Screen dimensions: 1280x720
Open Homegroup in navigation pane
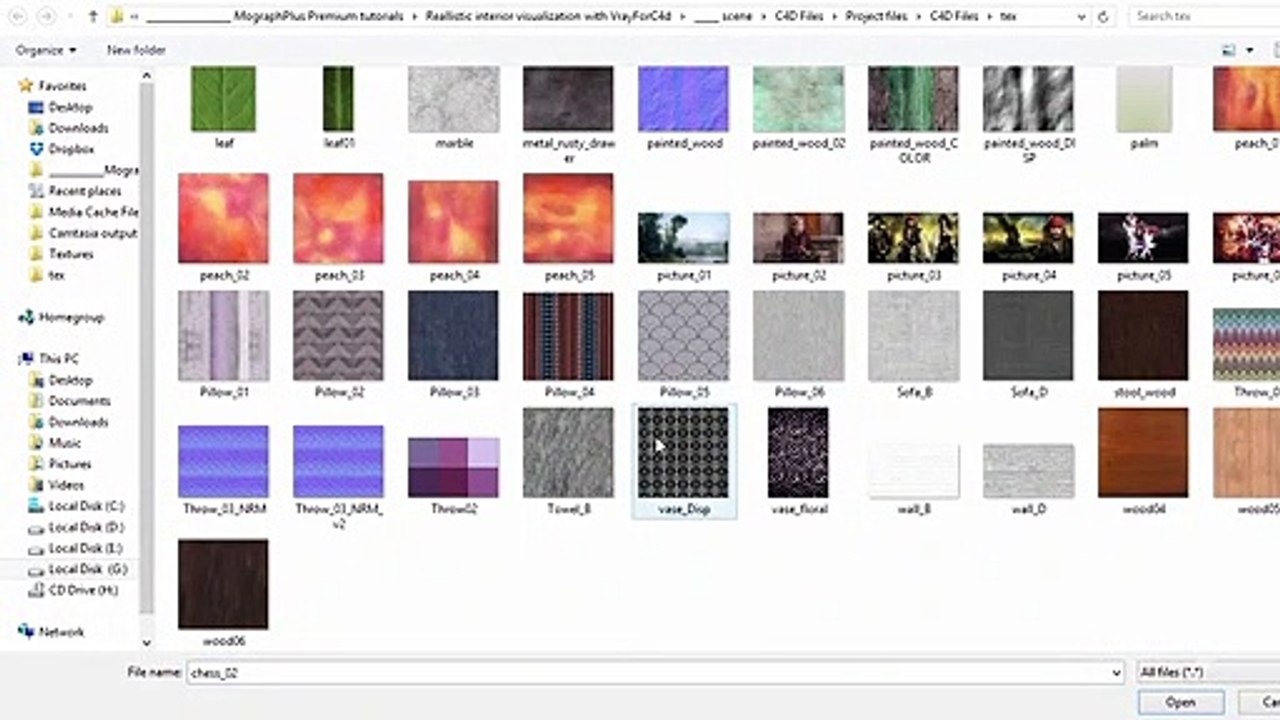pos(70,317)
